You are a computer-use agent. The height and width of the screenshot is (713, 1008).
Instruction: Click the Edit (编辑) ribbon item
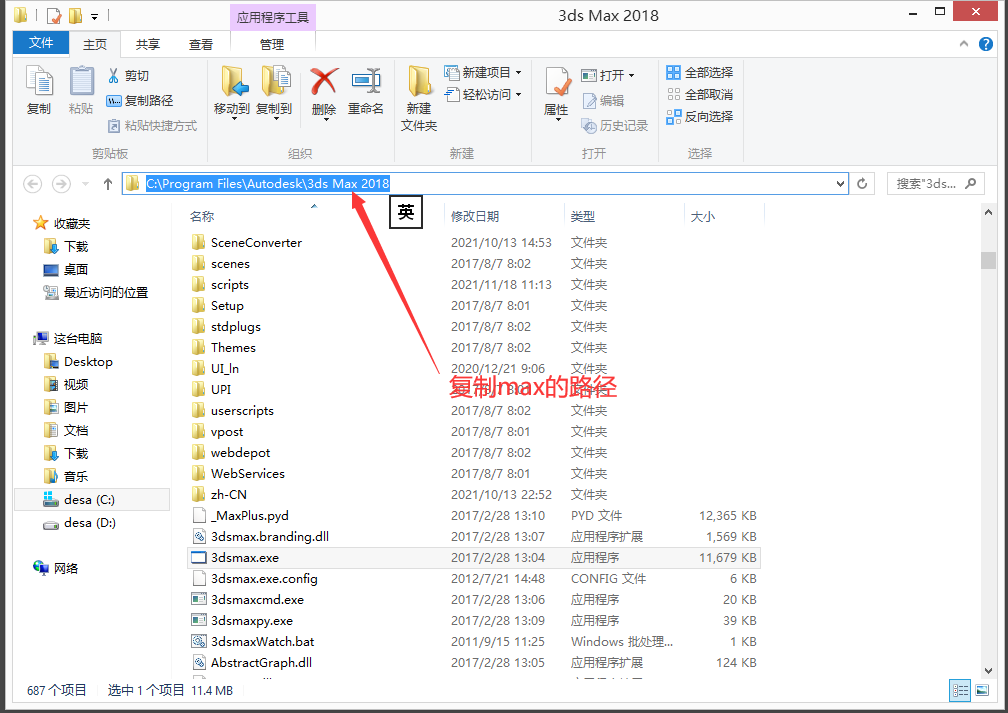(x=603, y=100)
